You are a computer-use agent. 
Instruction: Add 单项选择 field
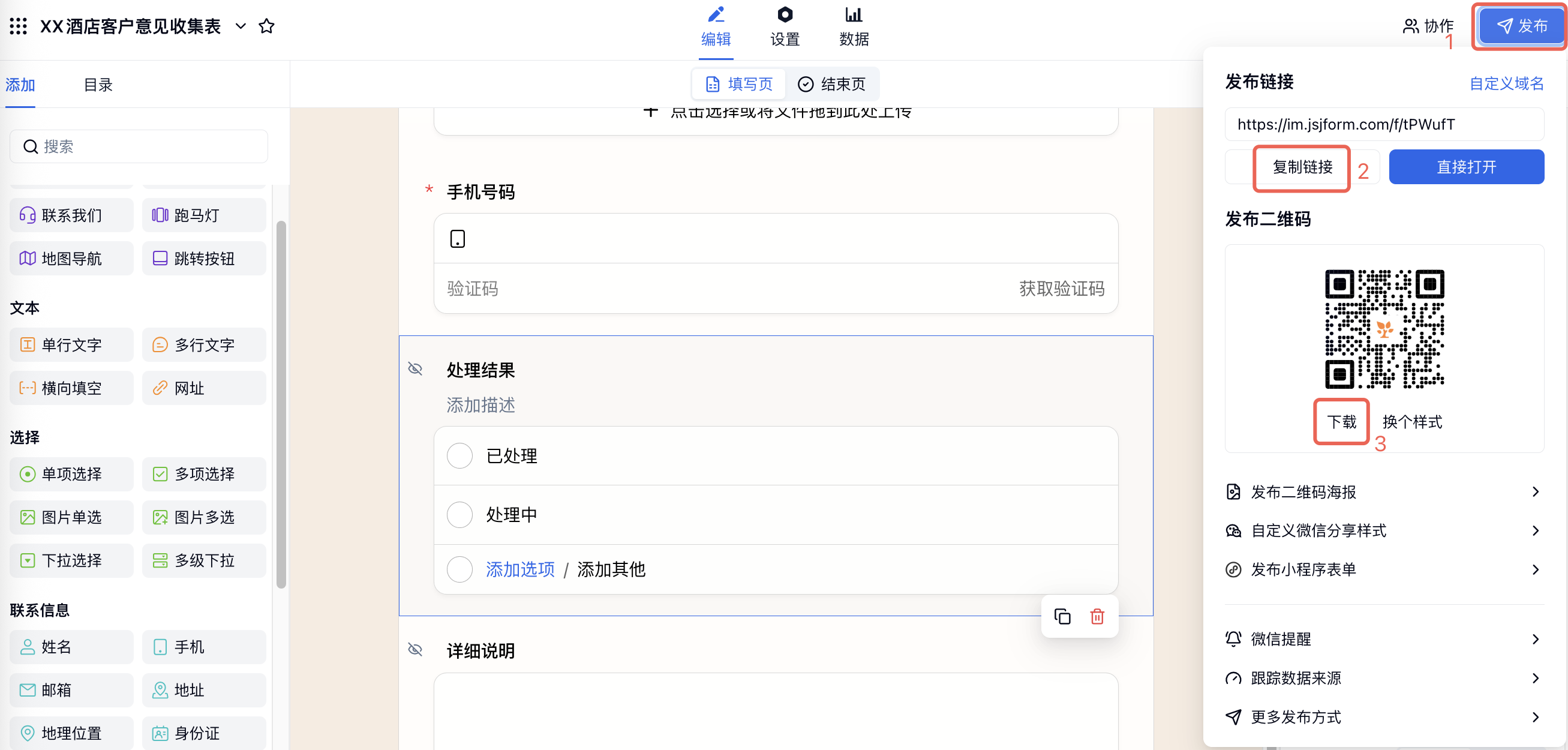pos(72,474)
